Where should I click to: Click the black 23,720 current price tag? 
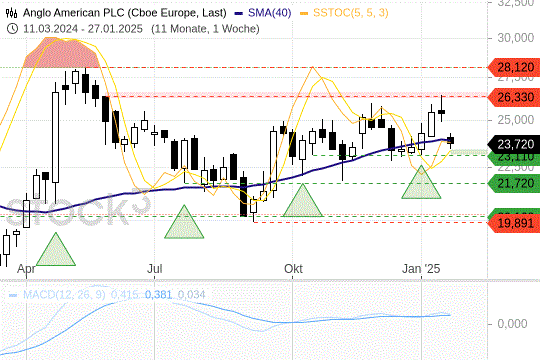pyautogui.click(x=514, y=144)
